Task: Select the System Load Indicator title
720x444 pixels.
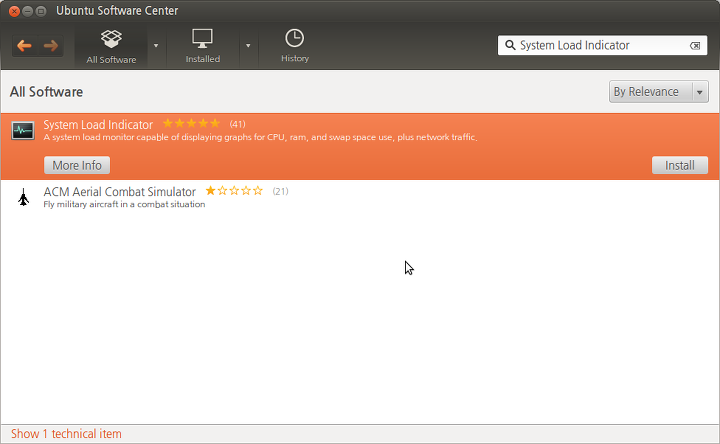Action: (98, 124)
